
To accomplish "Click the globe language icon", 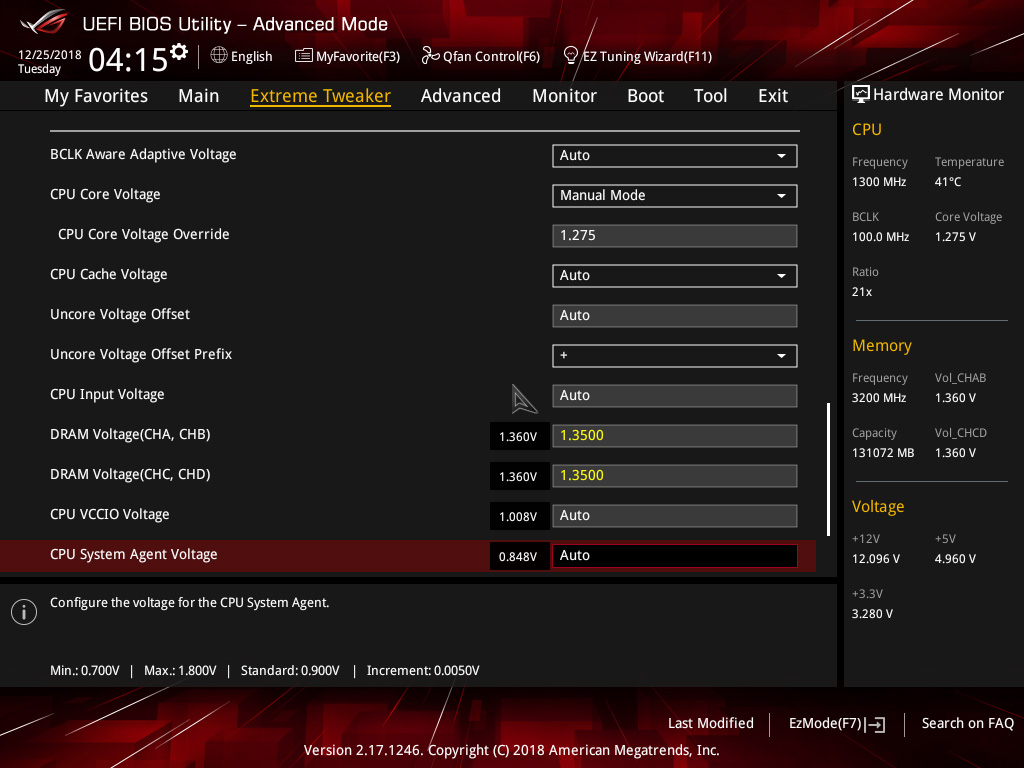I will (219, 56).
